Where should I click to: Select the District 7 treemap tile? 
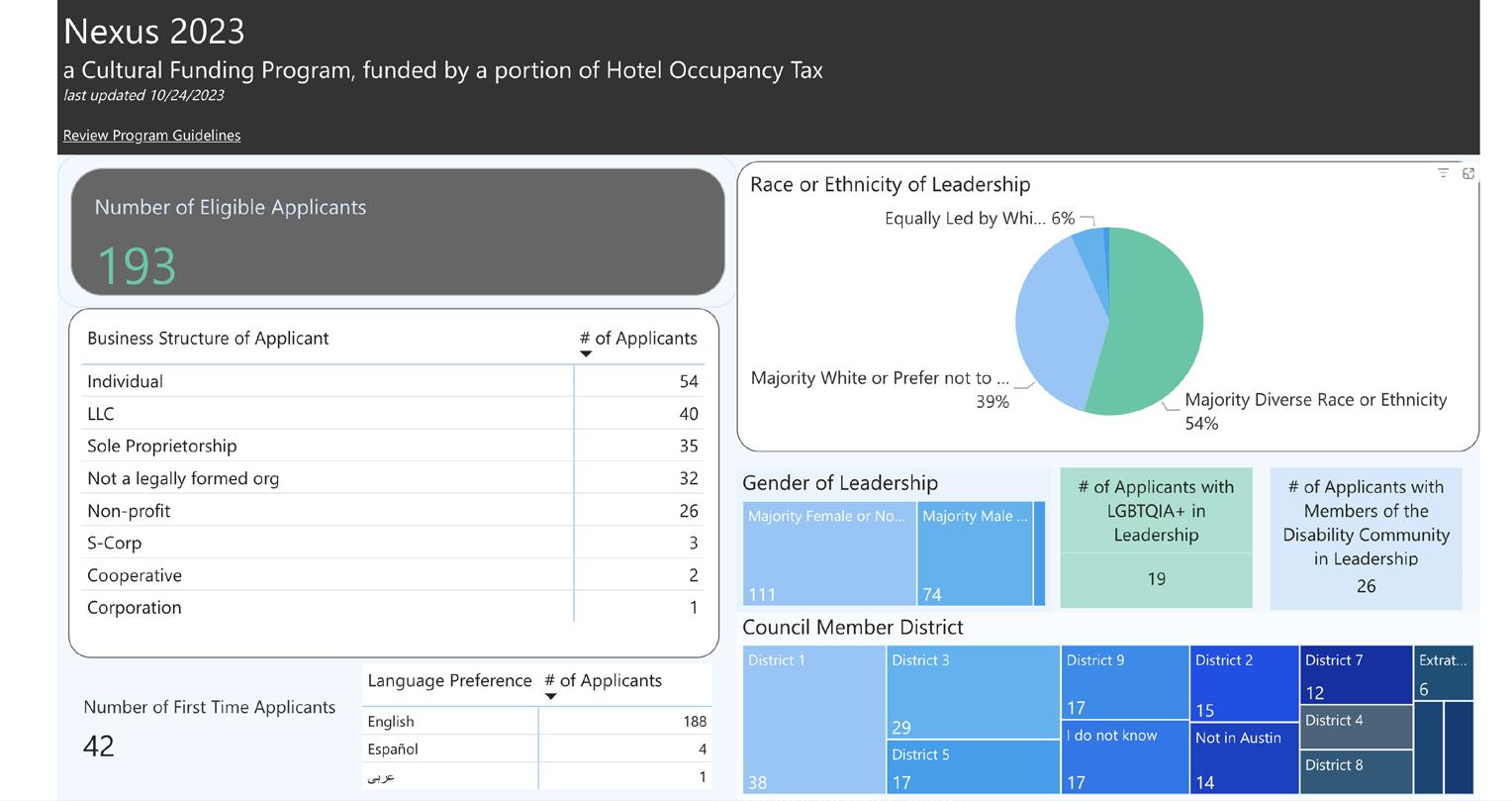(1357, 675)
